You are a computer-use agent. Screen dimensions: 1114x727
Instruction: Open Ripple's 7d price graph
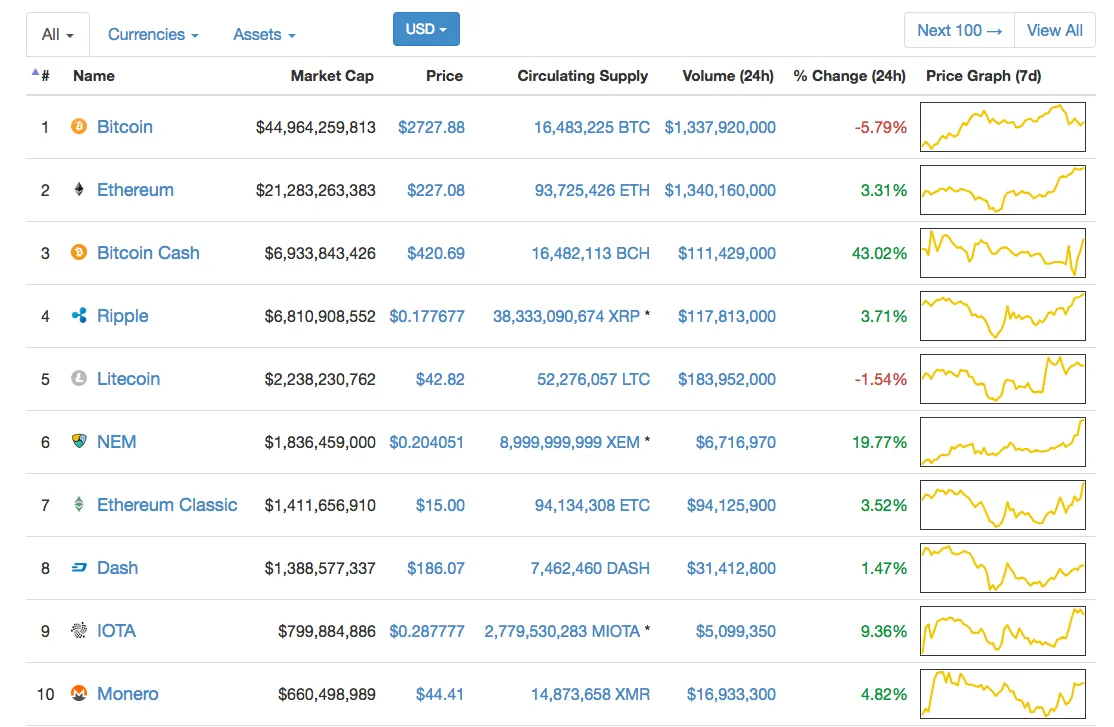coord(1002,316)
